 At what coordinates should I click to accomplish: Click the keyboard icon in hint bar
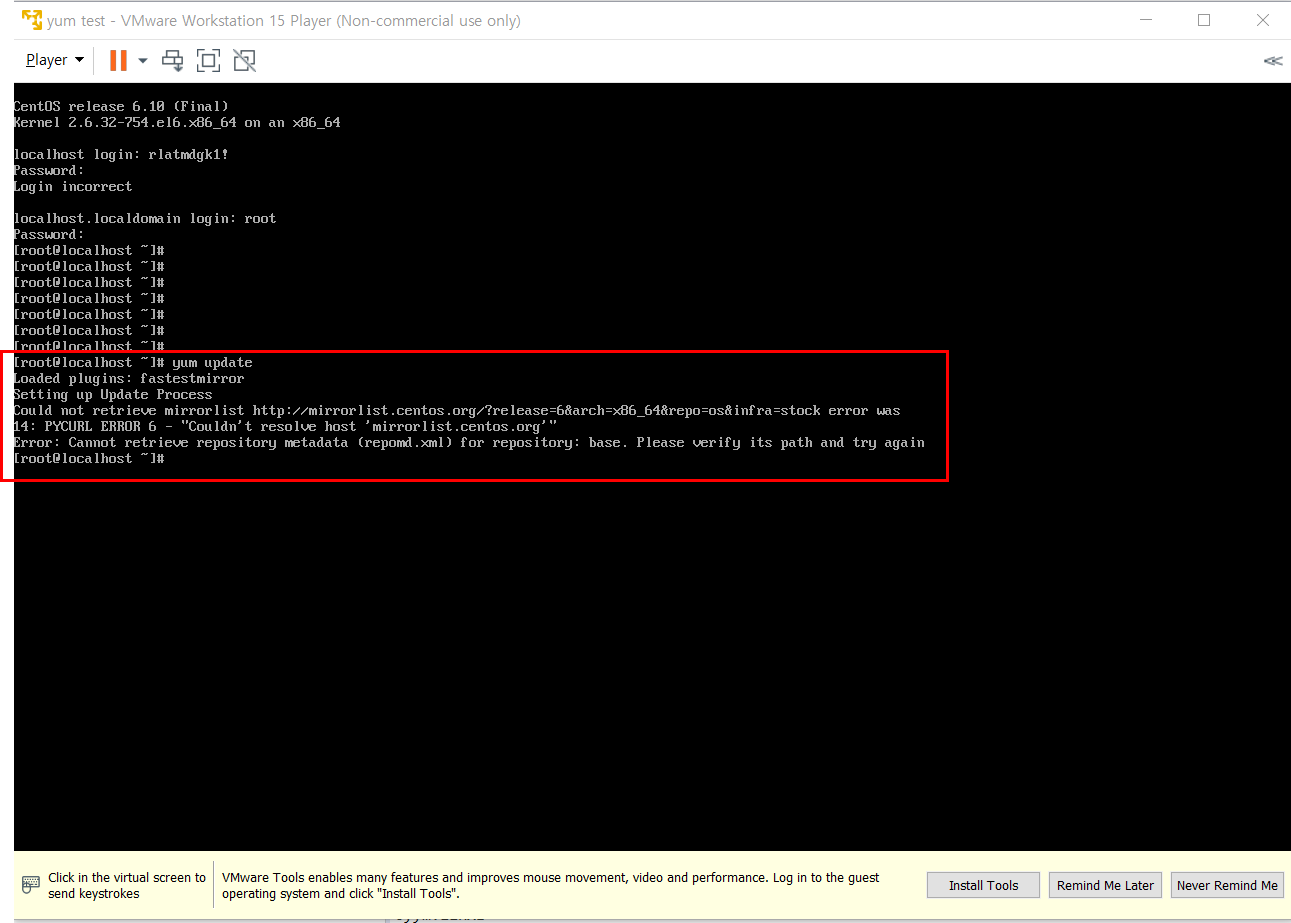point(30,885)
